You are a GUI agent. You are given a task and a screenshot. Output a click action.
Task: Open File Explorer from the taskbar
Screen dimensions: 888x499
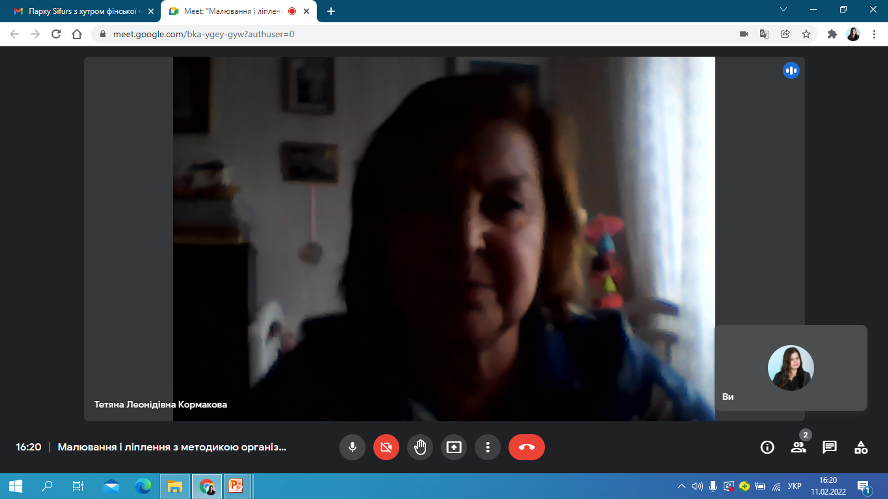(174, 486)
